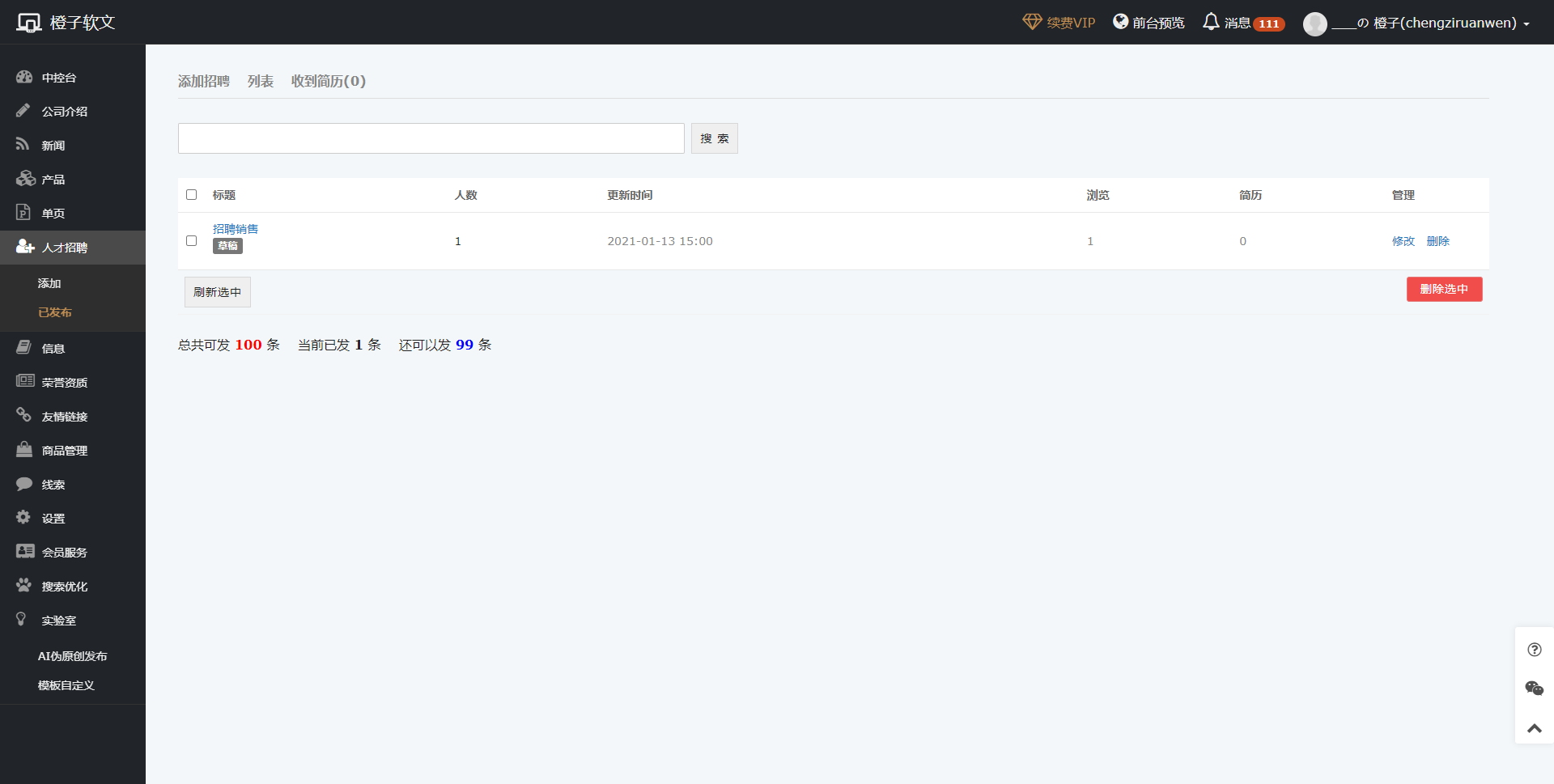
Task: Click the back-to-top arrow icon
Action: (x=1535, y=728)
